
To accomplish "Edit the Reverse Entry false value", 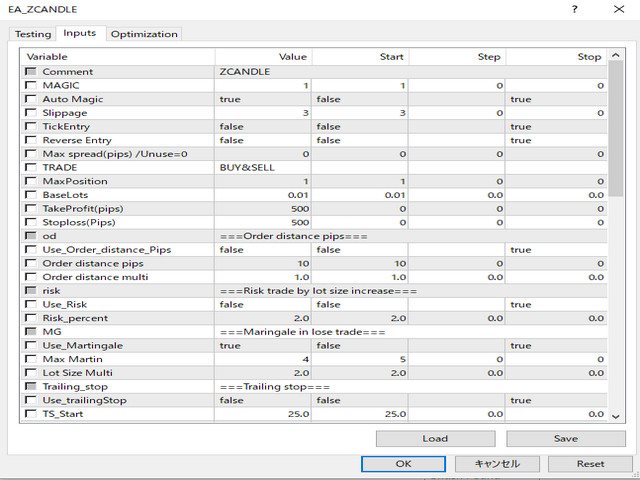I will pyautogui.click(x=262, y=141).
